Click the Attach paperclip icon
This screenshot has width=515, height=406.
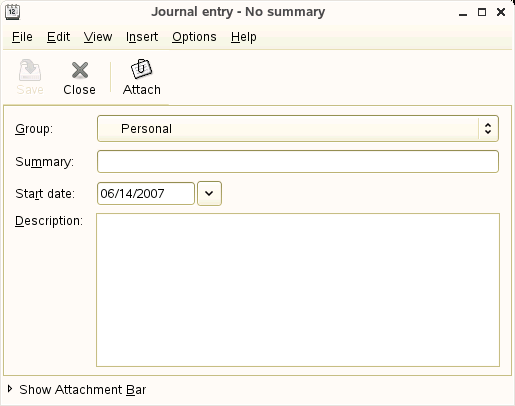[x=141, y=69]
